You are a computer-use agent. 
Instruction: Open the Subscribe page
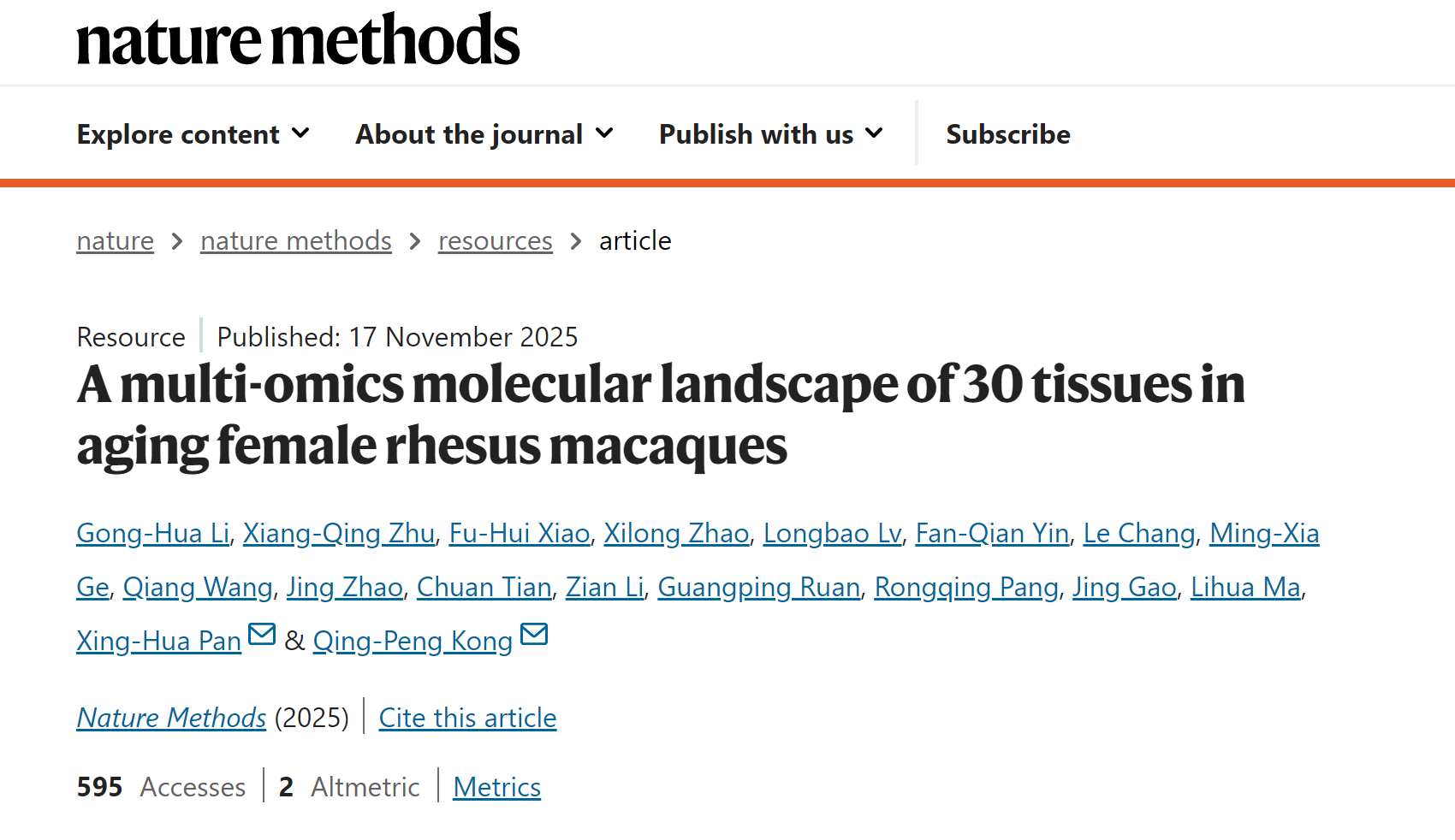tap(1007, 134)
